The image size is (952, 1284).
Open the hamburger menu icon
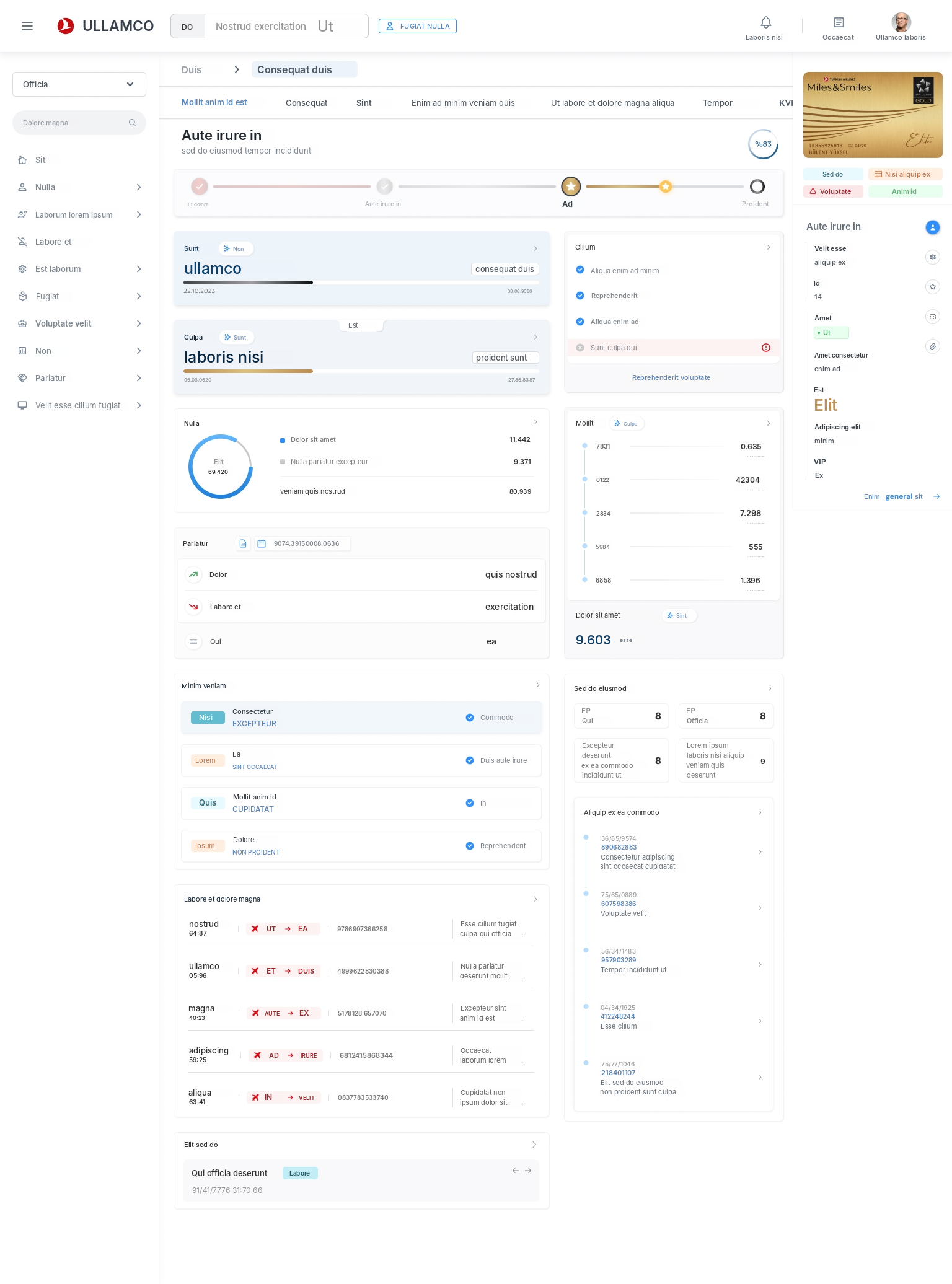pos(27,26)
